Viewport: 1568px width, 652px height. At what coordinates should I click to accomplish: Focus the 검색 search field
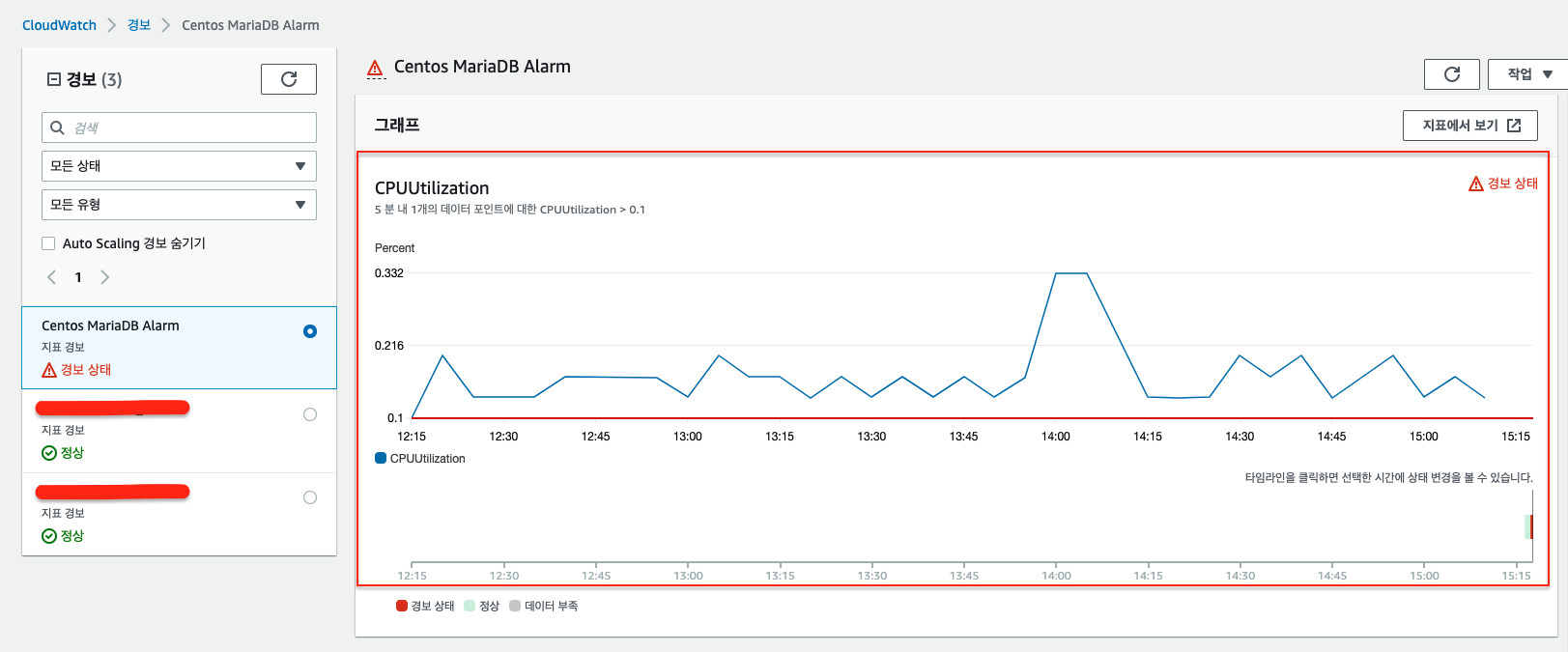pyautogui.click(x=179, y=128)
